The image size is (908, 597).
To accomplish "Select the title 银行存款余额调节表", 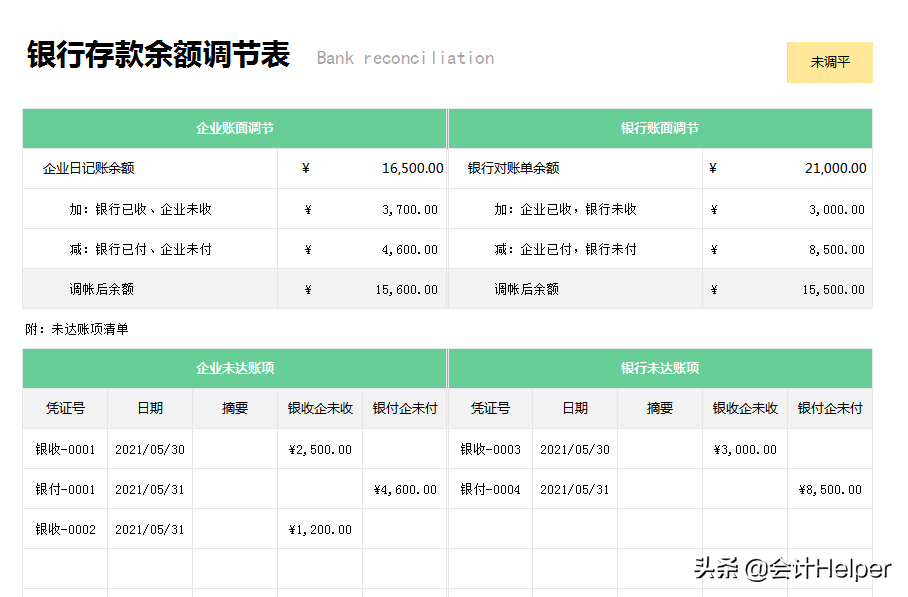I will 158,55.
